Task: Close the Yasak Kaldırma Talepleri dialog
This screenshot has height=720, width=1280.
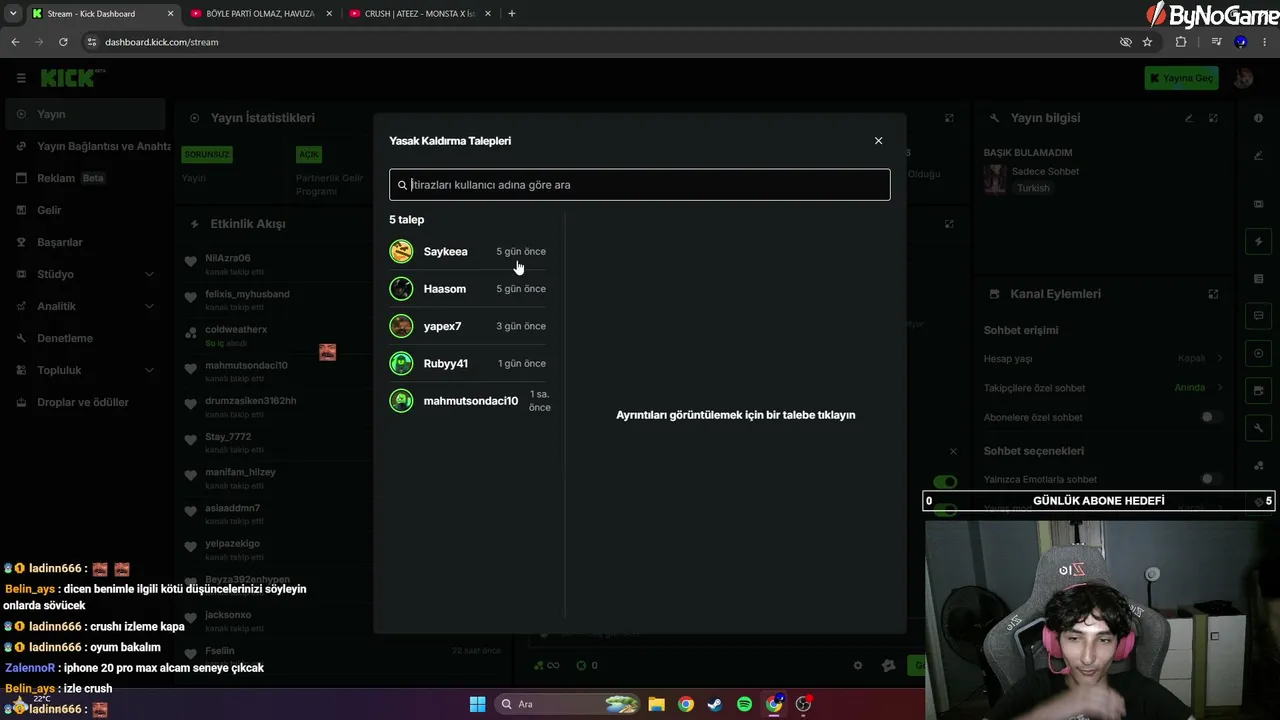Action: 878,141
